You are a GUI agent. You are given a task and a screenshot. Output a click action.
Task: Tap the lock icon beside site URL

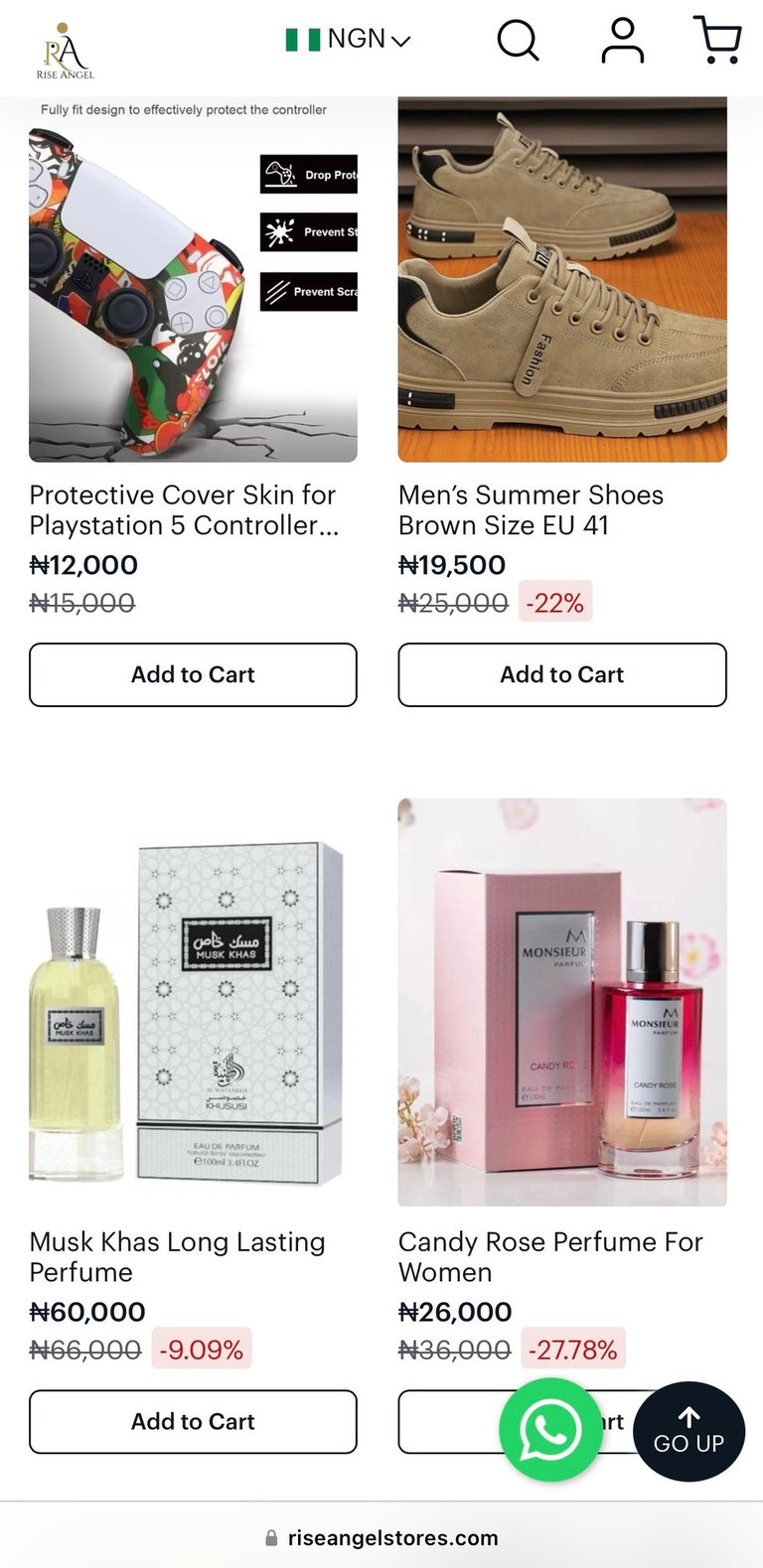coord(271,1538)
